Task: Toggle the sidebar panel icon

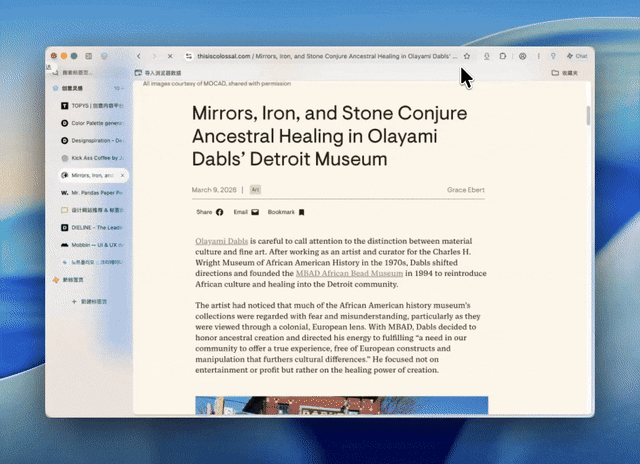Action: (x=89, y=56)
